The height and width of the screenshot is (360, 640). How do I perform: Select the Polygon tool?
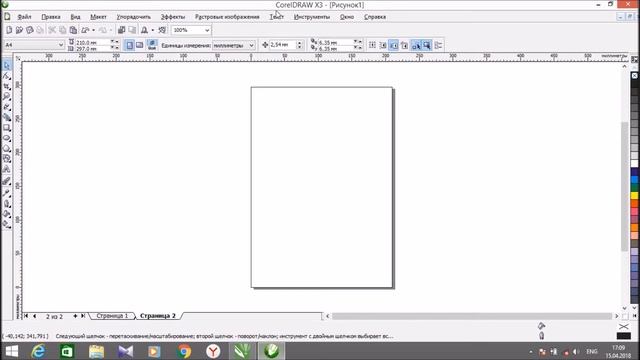[x=7, y=149]
